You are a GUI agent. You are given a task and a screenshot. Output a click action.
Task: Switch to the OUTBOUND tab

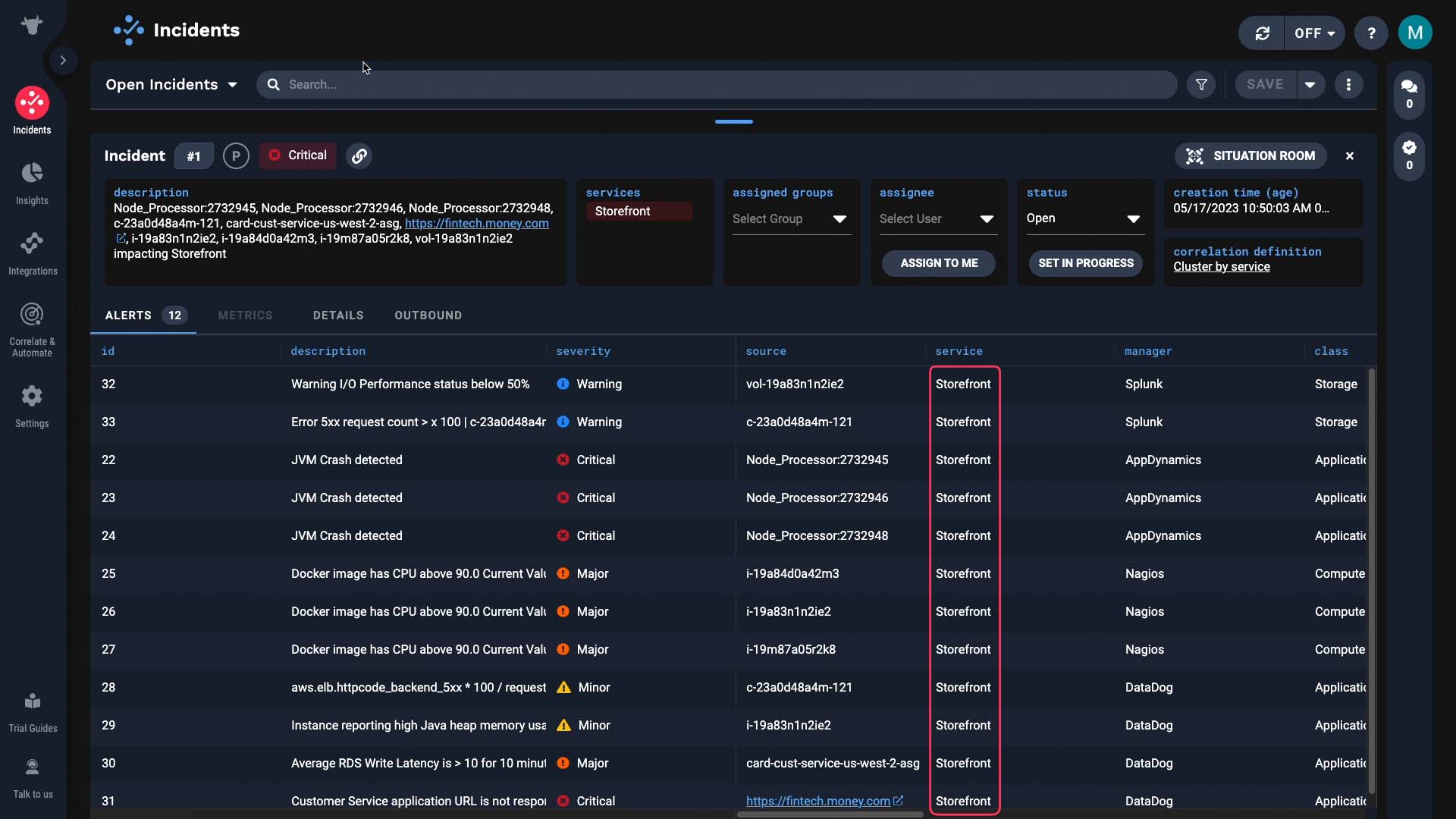(x=428, y=315)
